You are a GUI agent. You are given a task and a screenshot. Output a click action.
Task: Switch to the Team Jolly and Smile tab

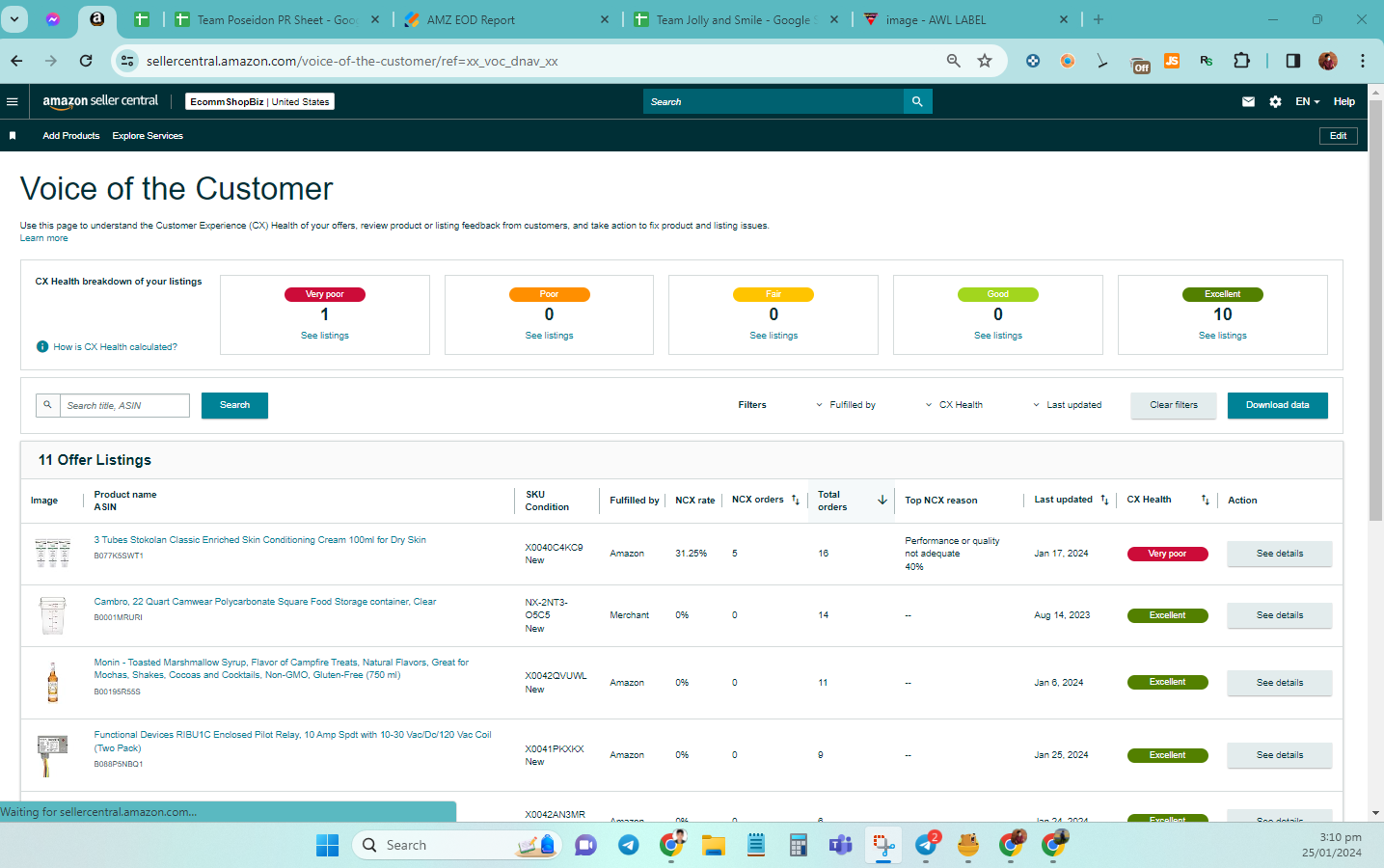[x=736, y=19]
